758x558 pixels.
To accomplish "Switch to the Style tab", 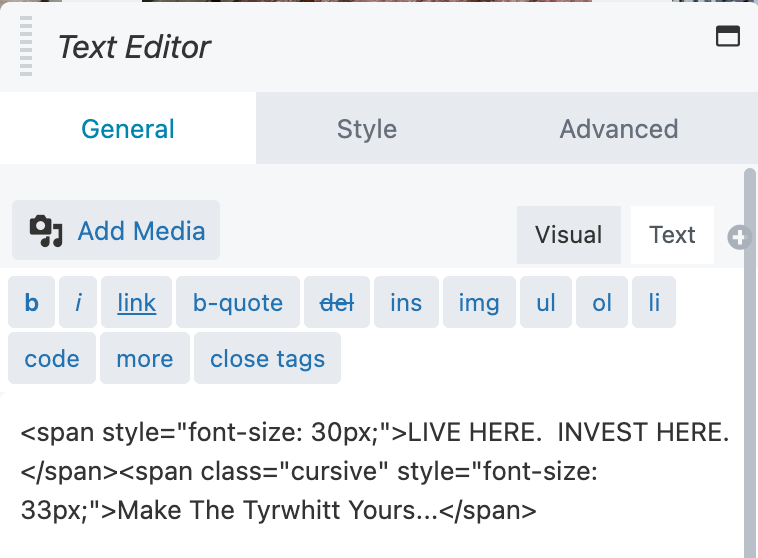I will pyautogui.click(x=367, y=129).
